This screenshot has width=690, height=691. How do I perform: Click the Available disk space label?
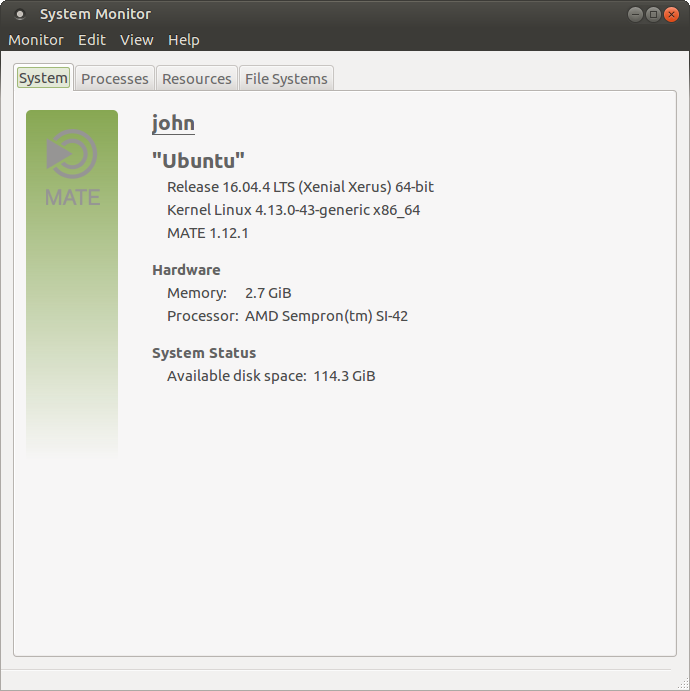click(237, 376)
